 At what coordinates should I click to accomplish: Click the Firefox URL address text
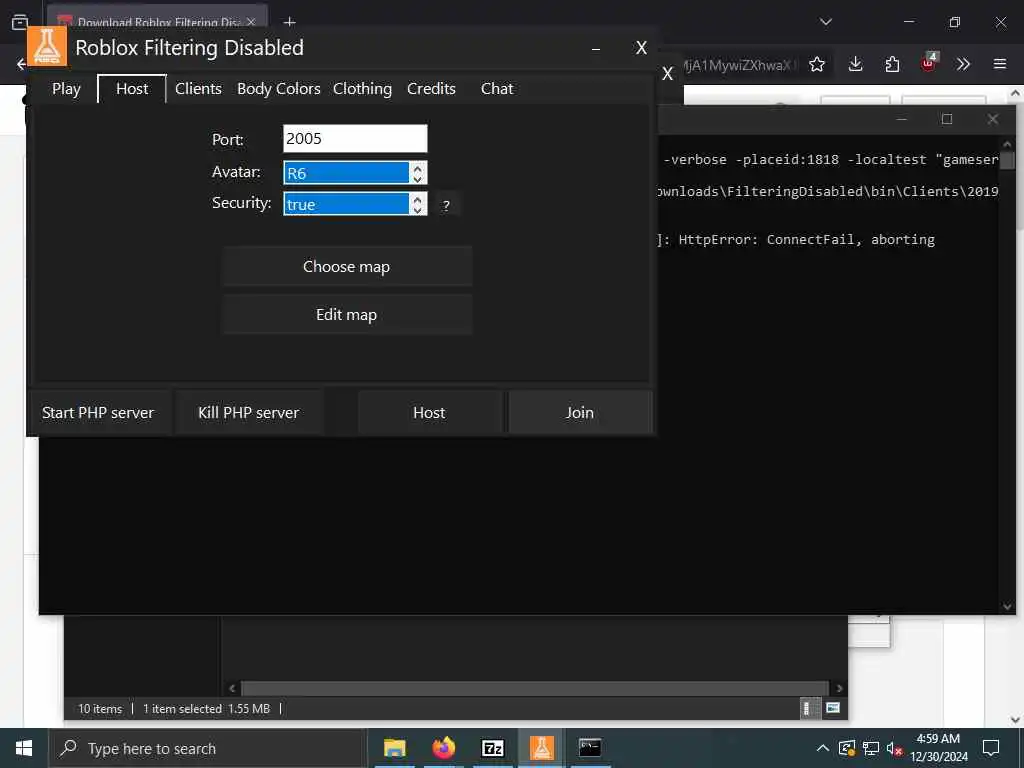pos(738,65)
